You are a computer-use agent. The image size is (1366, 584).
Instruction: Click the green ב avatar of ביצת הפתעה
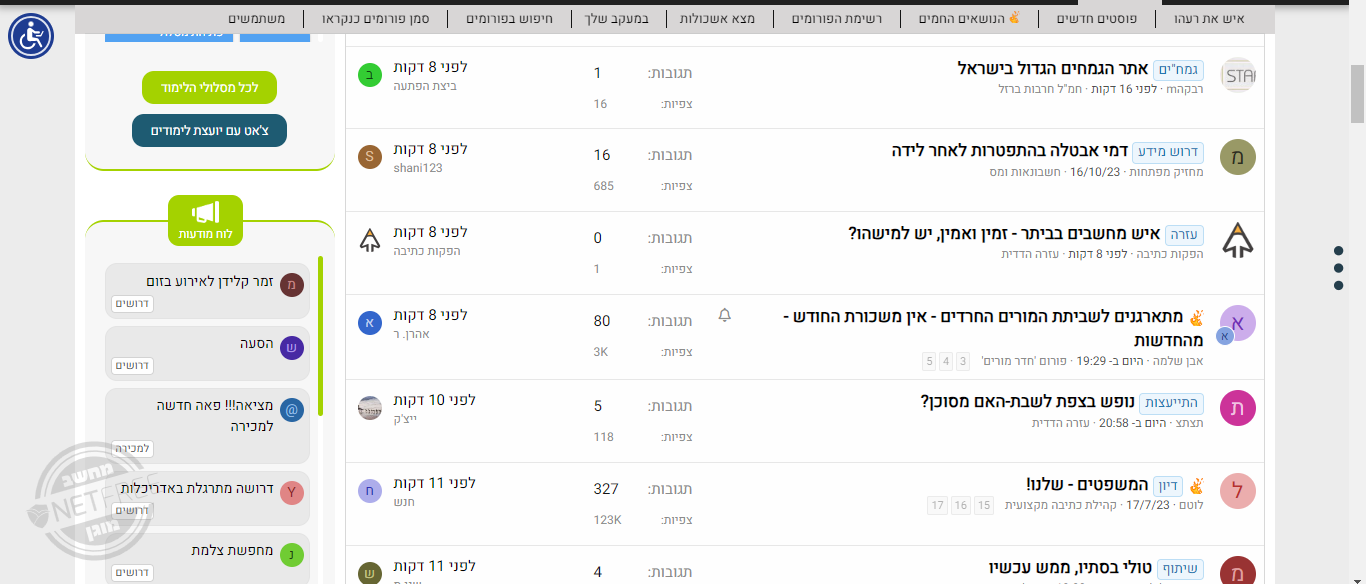pyautogui.click(x=370, y=74)
